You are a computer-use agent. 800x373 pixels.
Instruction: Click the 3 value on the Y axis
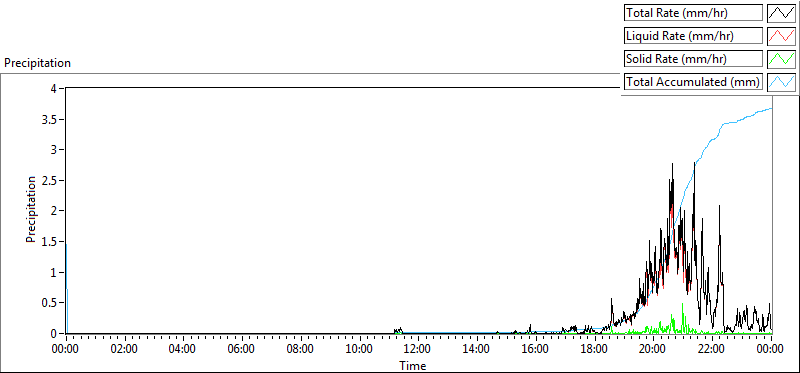pos(55,150)
